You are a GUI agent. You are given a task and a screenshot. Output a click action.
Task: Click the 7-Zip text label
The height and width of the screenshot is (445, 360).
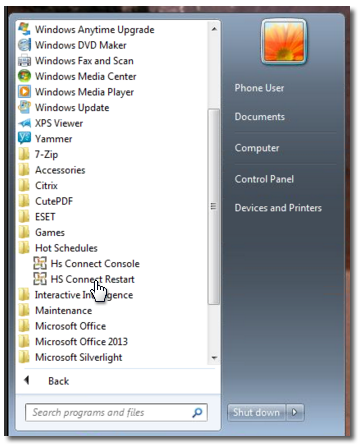click(46, 155)
